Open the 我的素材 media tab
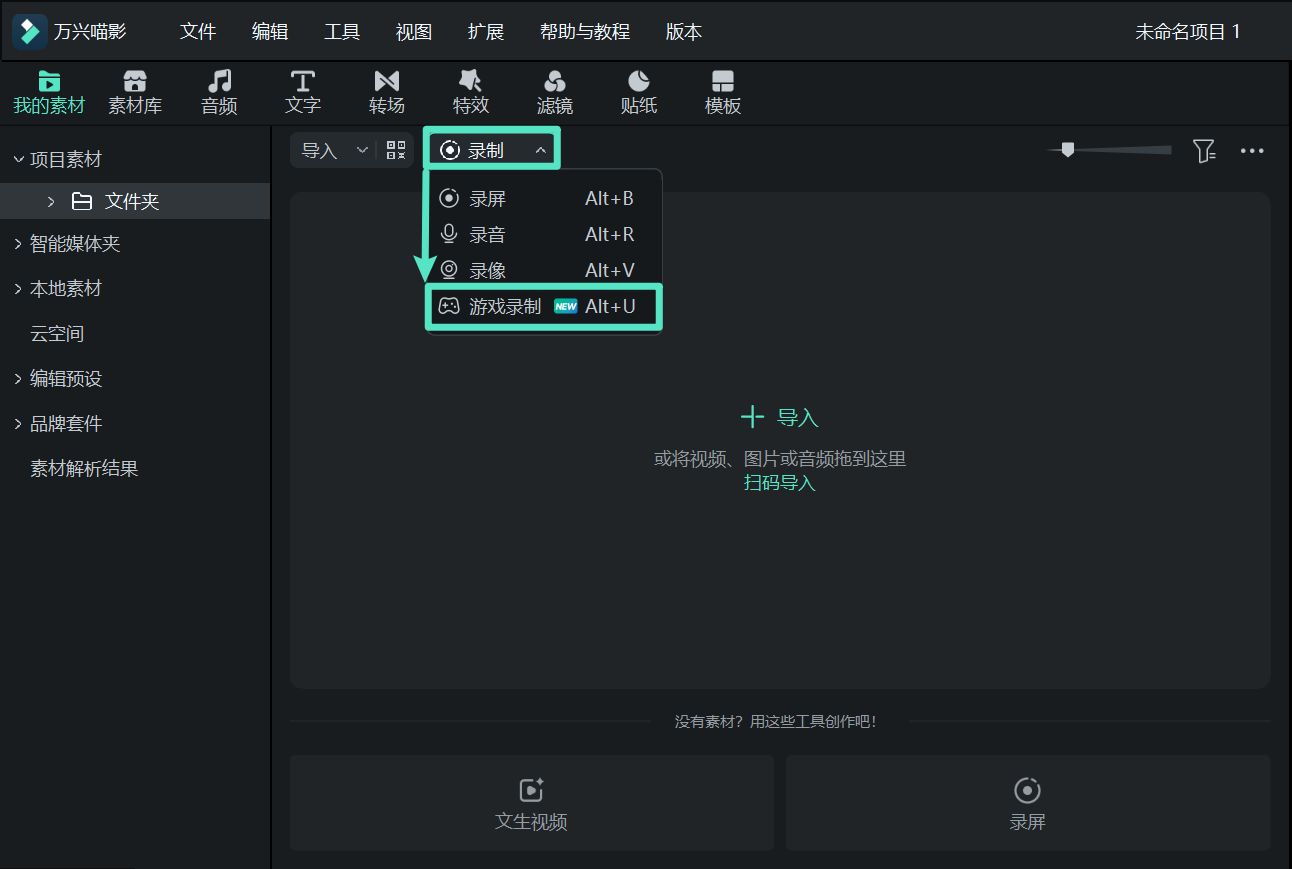 (x=49, y=93)
